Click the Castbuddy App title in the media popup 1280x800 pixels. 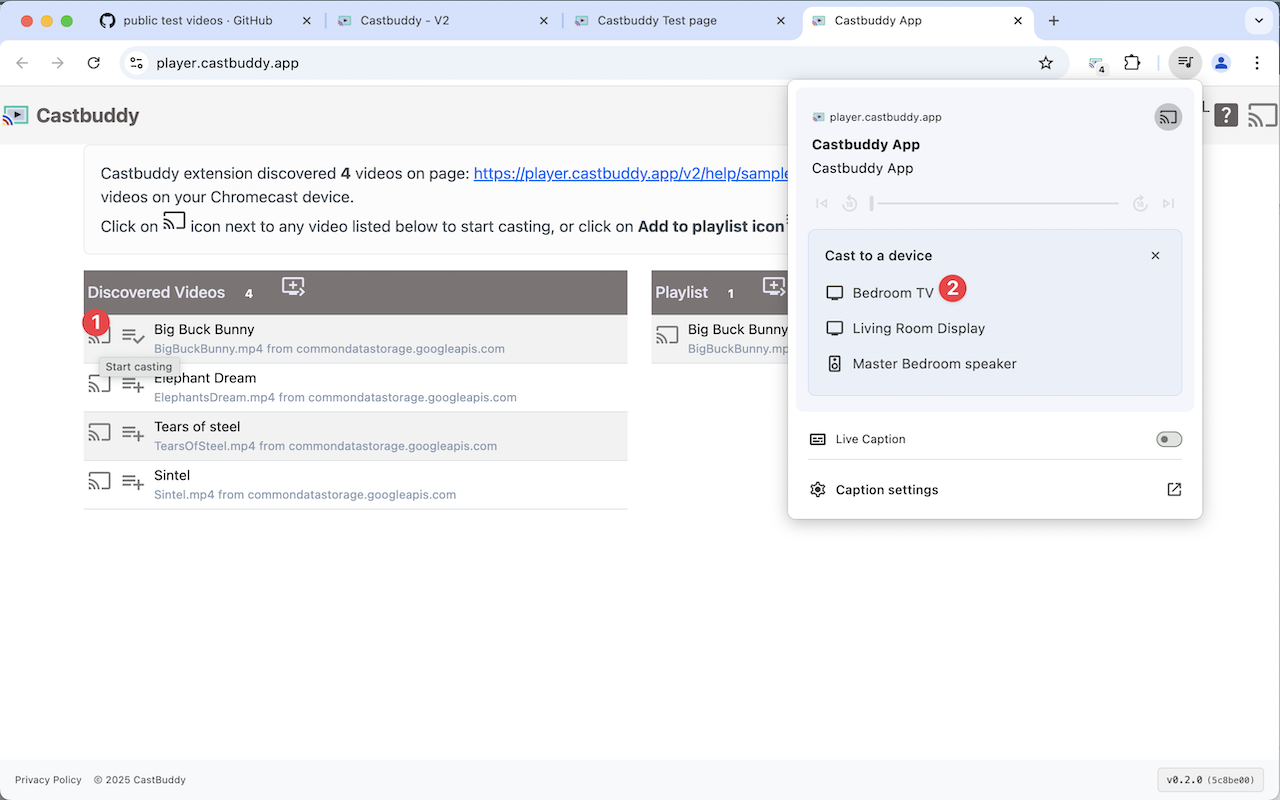pyautogui.click(x=866, y=145)
